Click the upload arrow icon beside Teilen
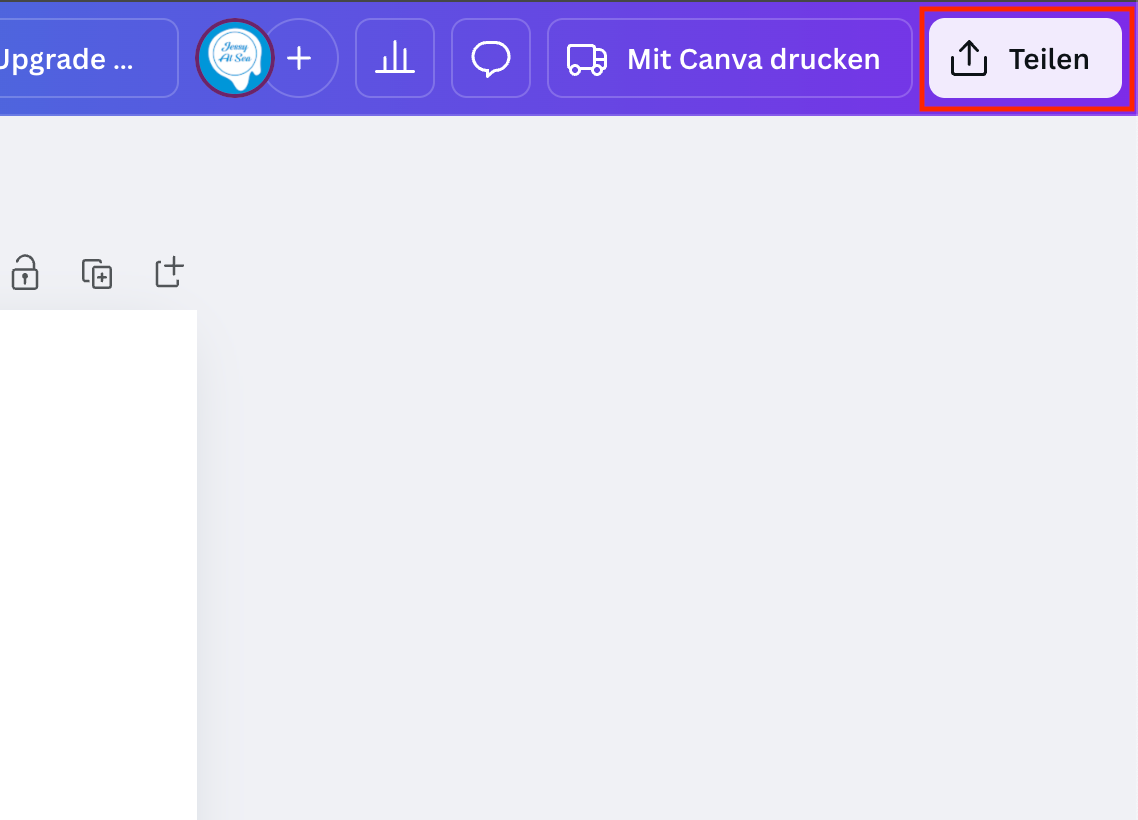The height and width of the screenshot is (820, 1138). point(967,60)
